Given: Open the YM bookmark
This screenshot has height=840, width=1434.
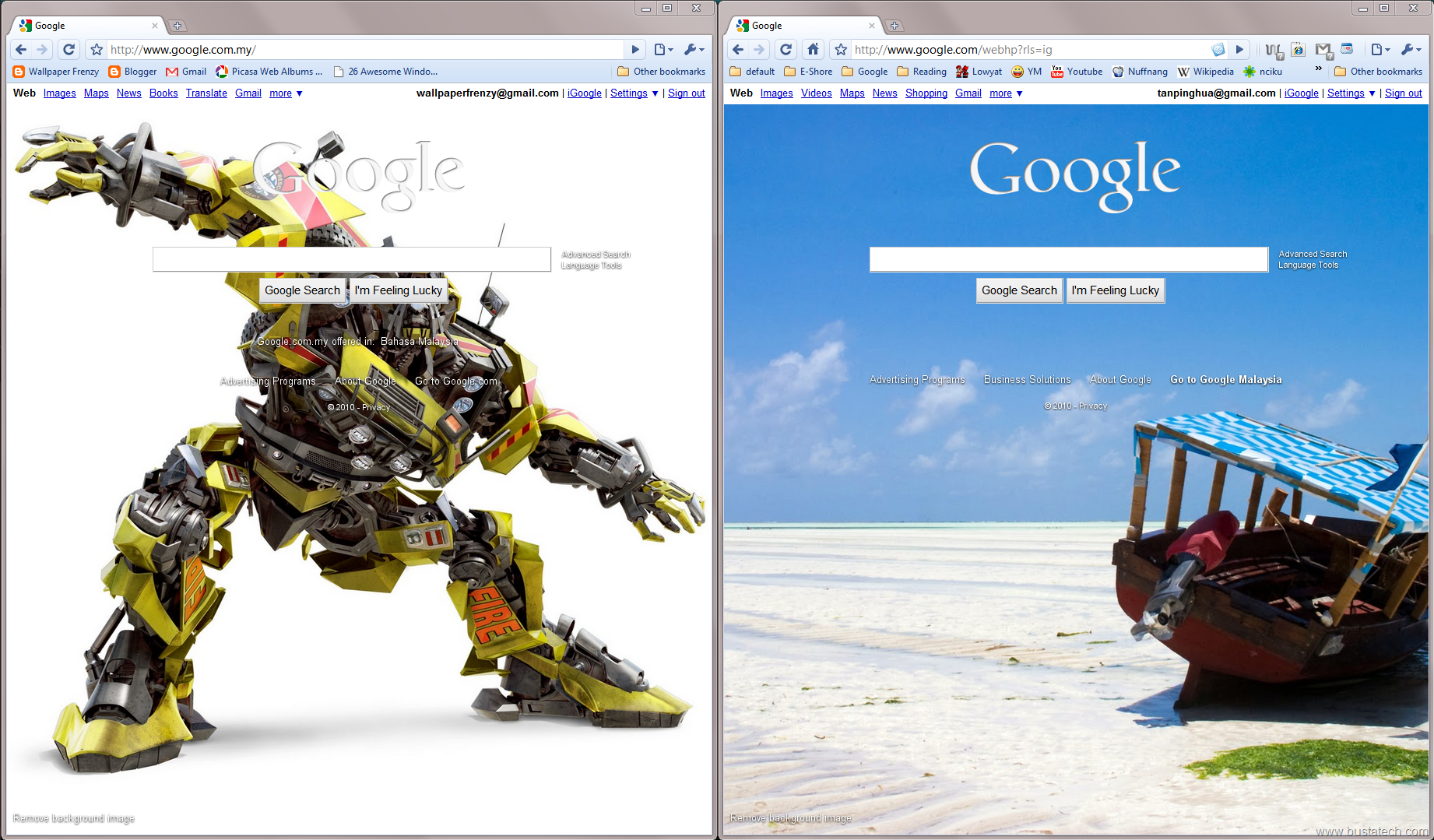Looking at the screenshot, I should click(1027, 72).
